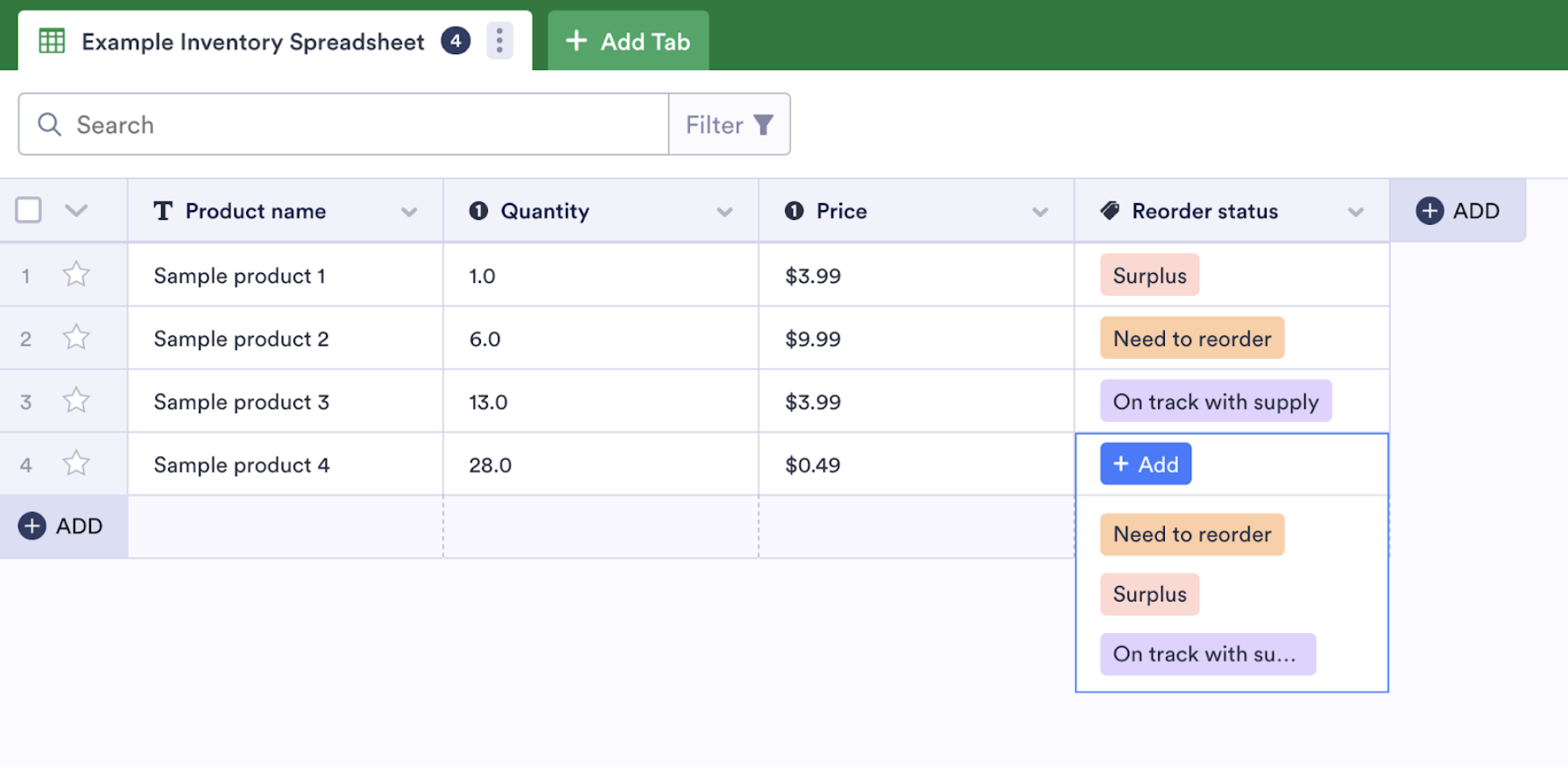Click the three-dot tab options icon
The width and height of the screenshot is (1568, 767).
(x=499, y=40)
